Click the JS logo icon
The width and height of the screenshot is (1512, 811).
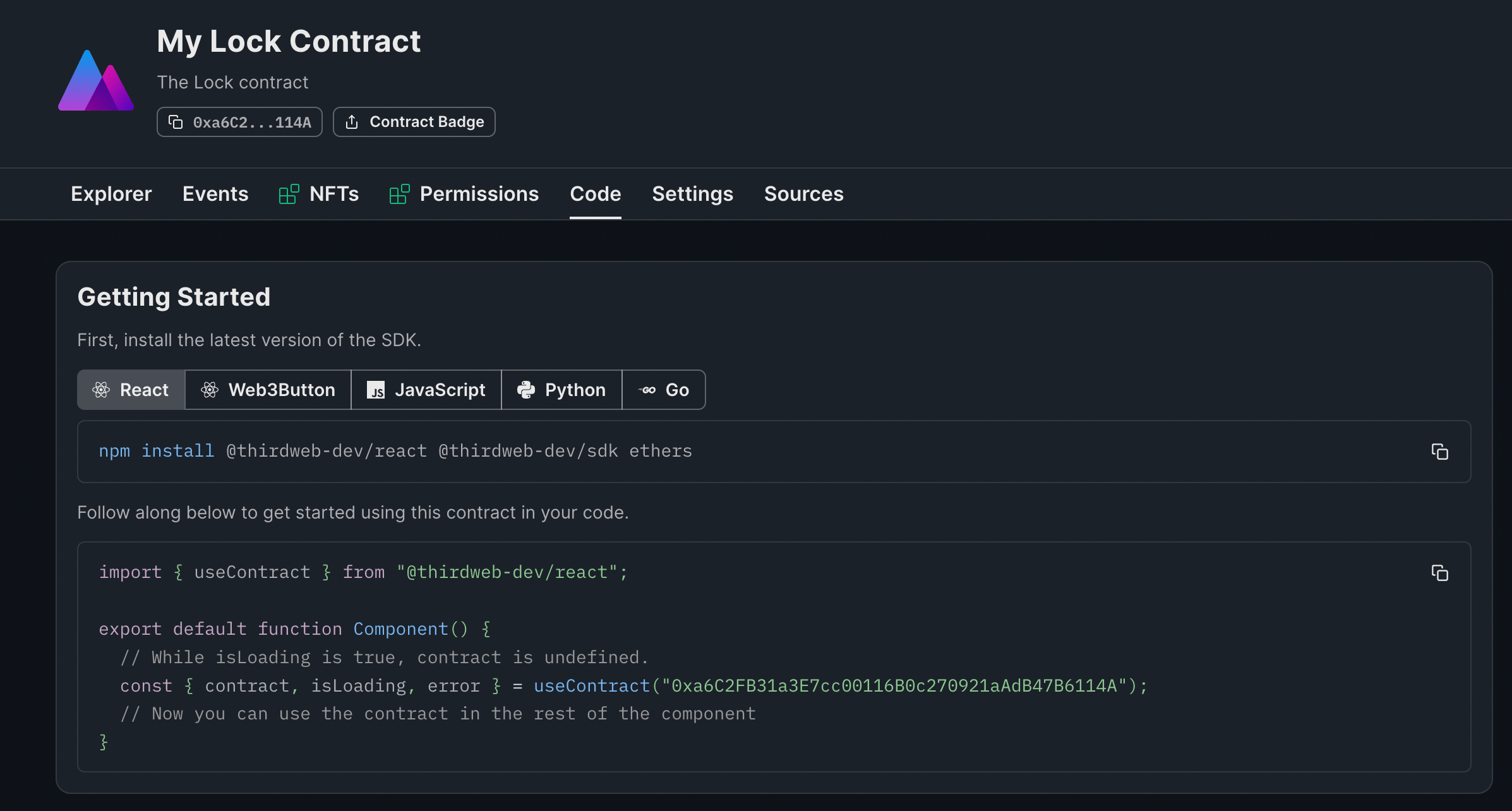pyautogui.click(x=377, y=390)
